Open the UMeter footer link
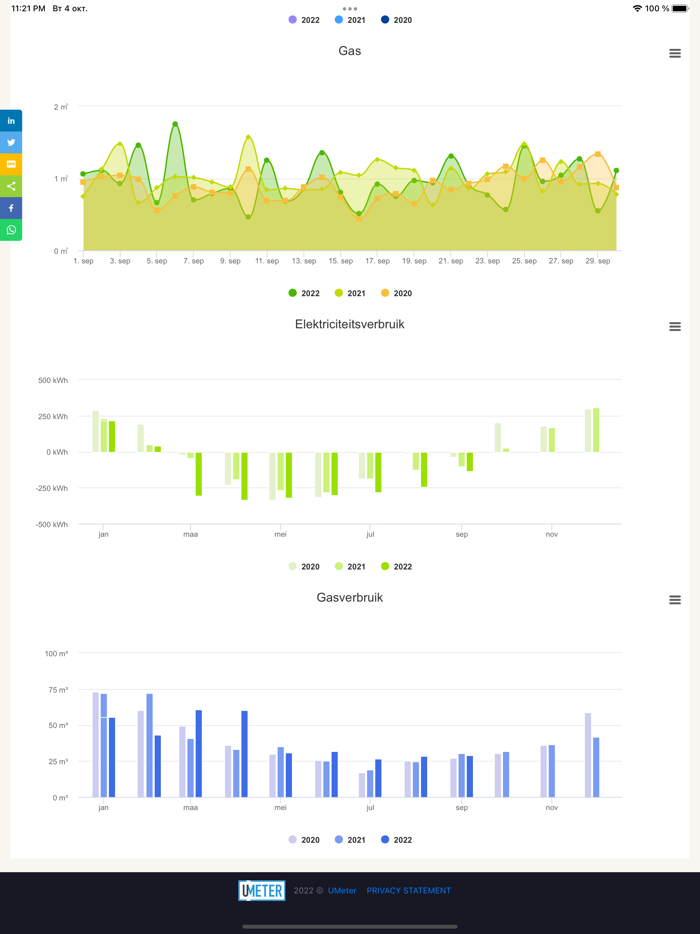The width and height of the screenshot is (700, 934). pyautogui.click(x=342, y=891)
